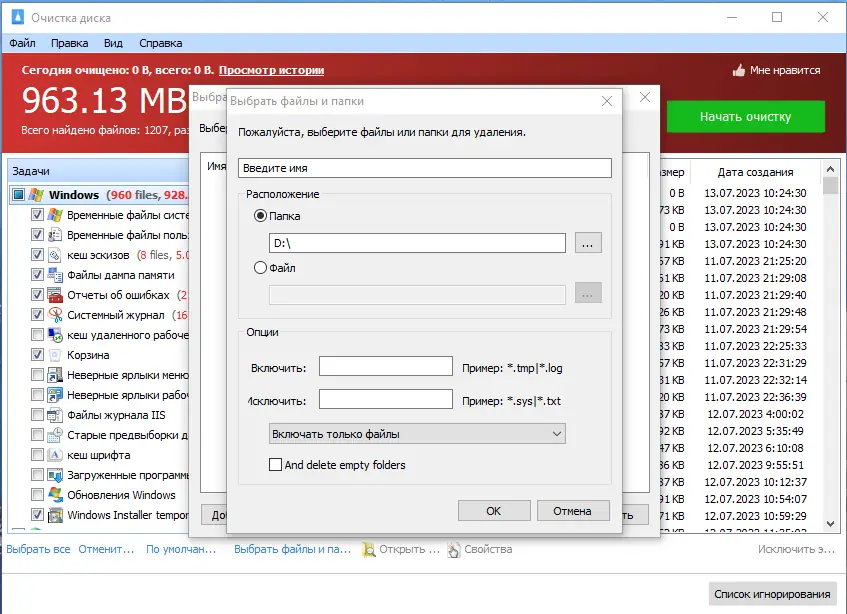Click the Очистка диска app title icon

click(x=18, y=17)
